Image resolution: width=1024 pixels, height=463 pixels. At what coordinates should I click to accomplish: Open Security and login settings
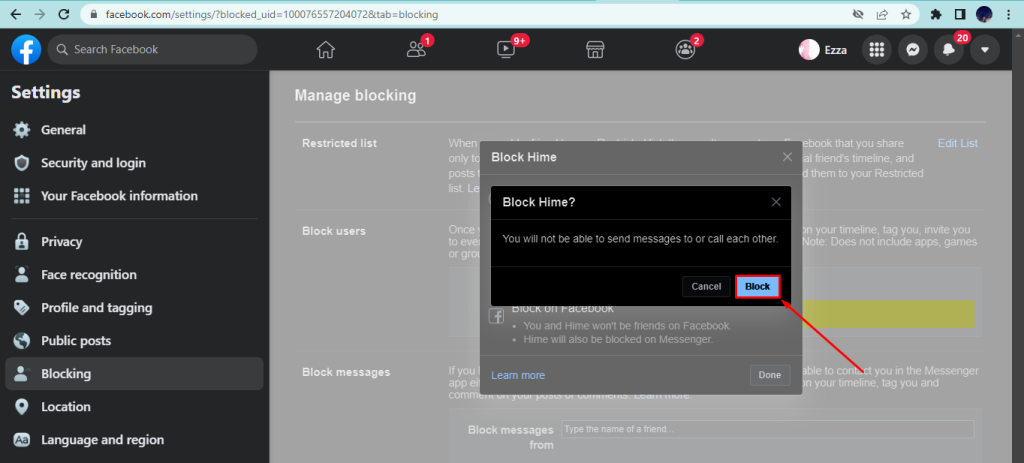[x=134, y=163]
